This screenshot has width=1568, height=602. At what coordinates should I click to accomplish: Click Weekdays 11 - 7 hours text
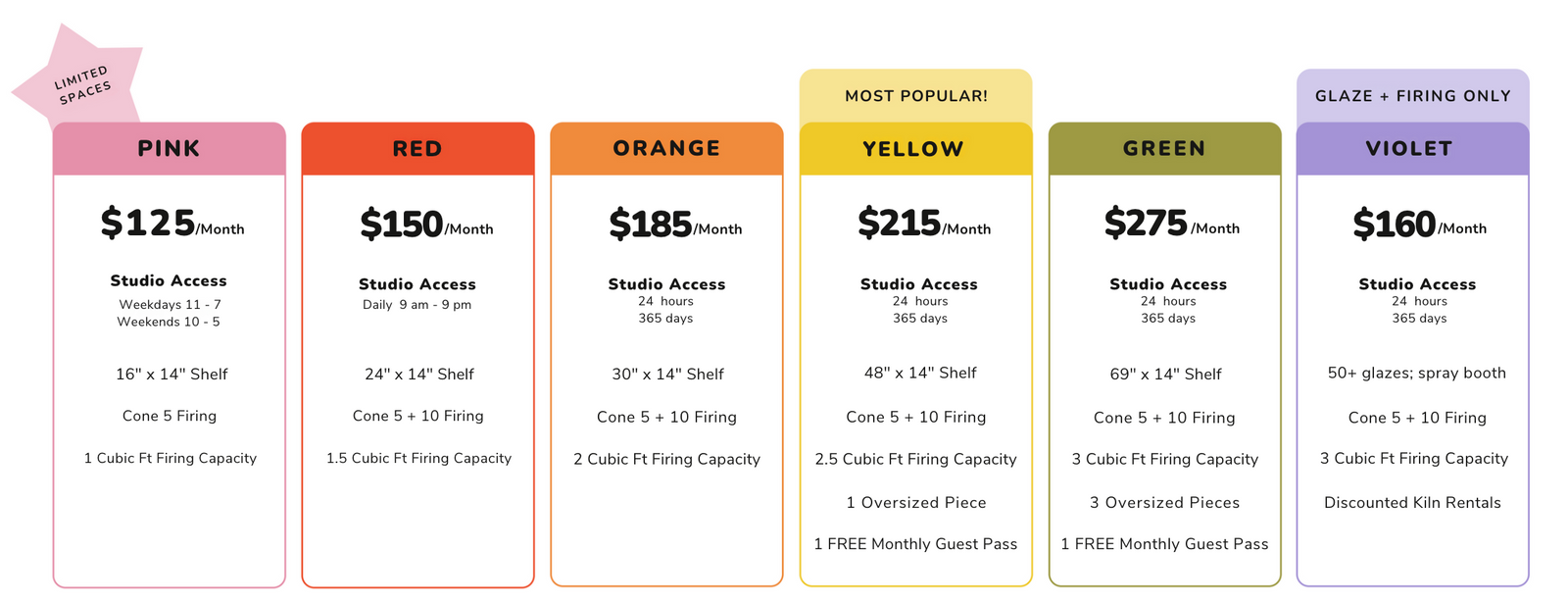click(x=170, y=305)
